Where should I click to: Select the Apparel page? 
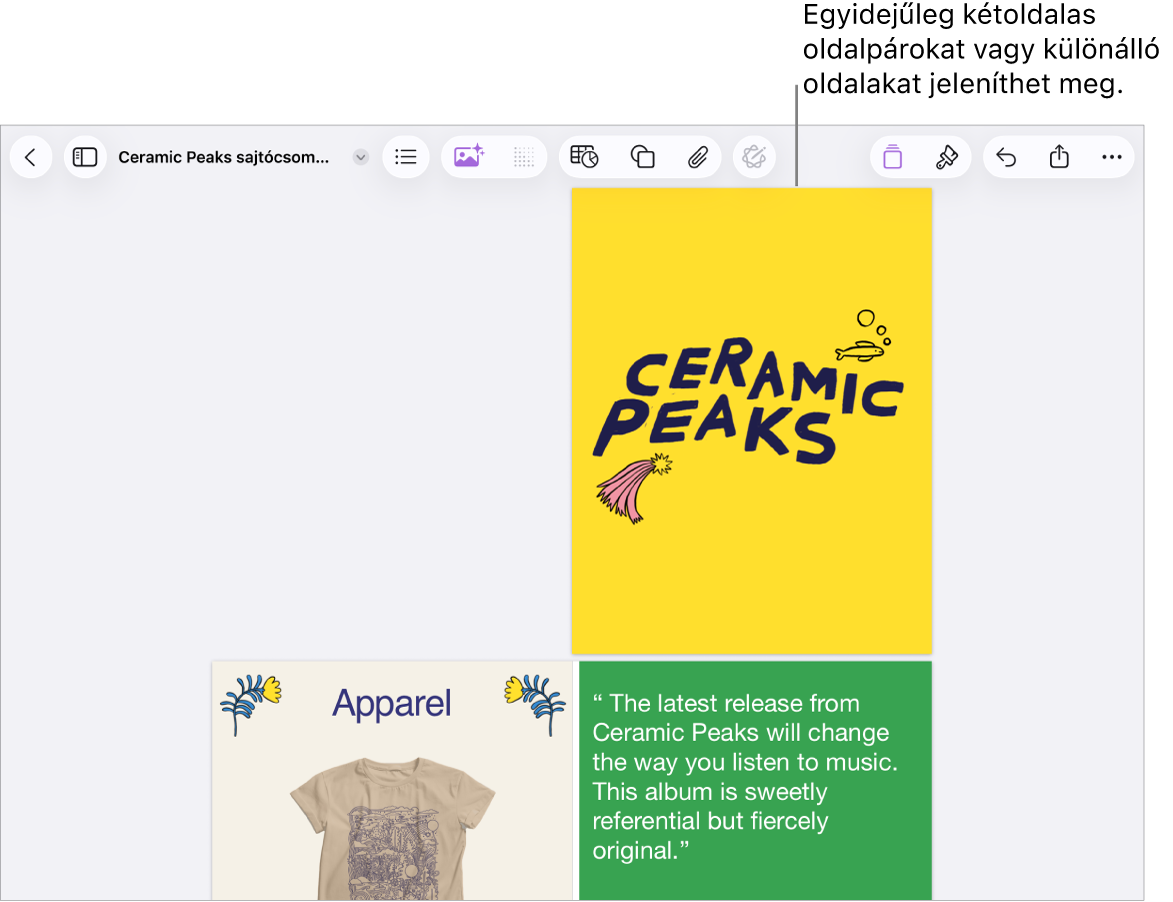392,781
